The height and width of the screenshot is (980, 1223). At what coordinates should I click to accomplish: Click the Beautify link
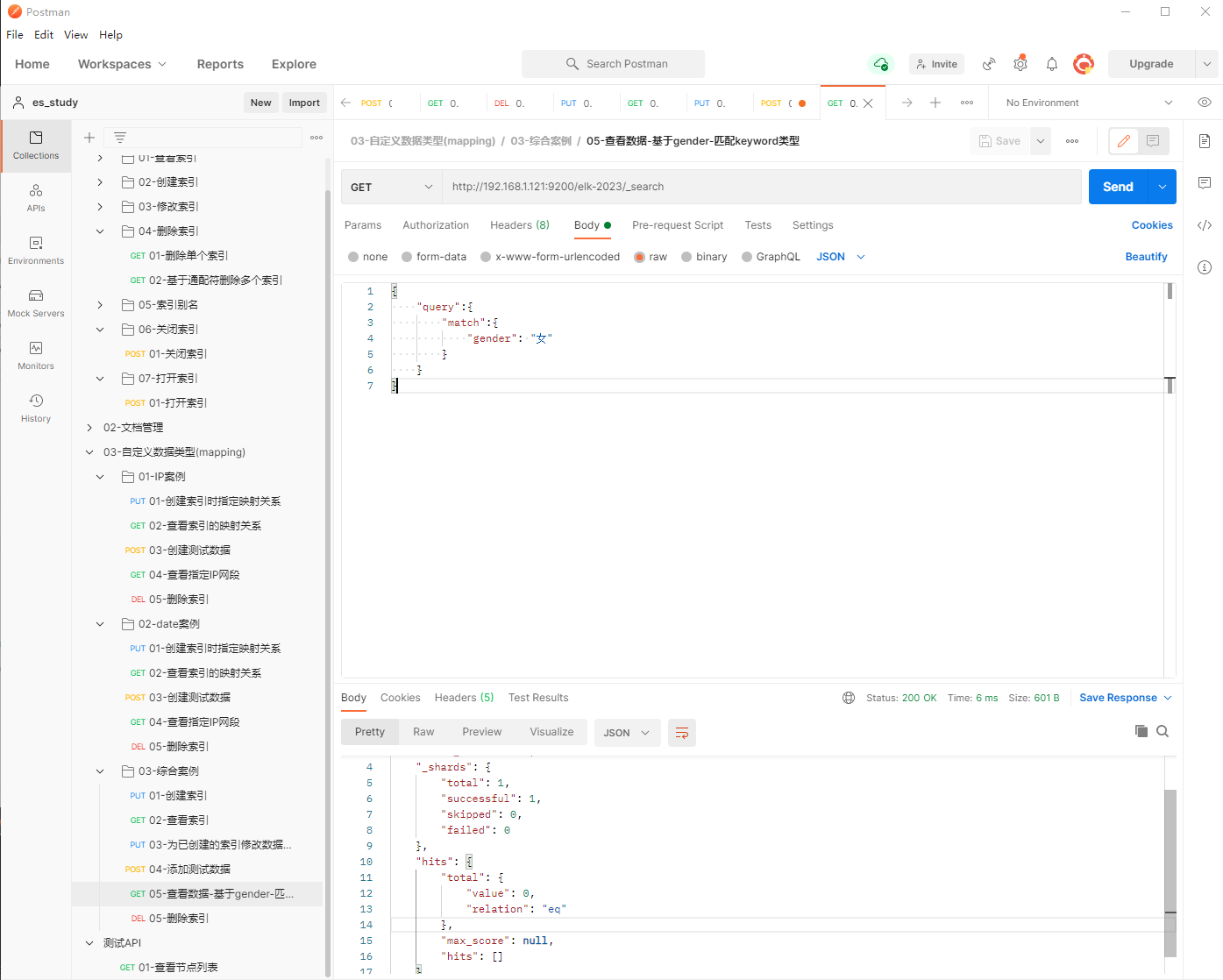coord(1146,257)
